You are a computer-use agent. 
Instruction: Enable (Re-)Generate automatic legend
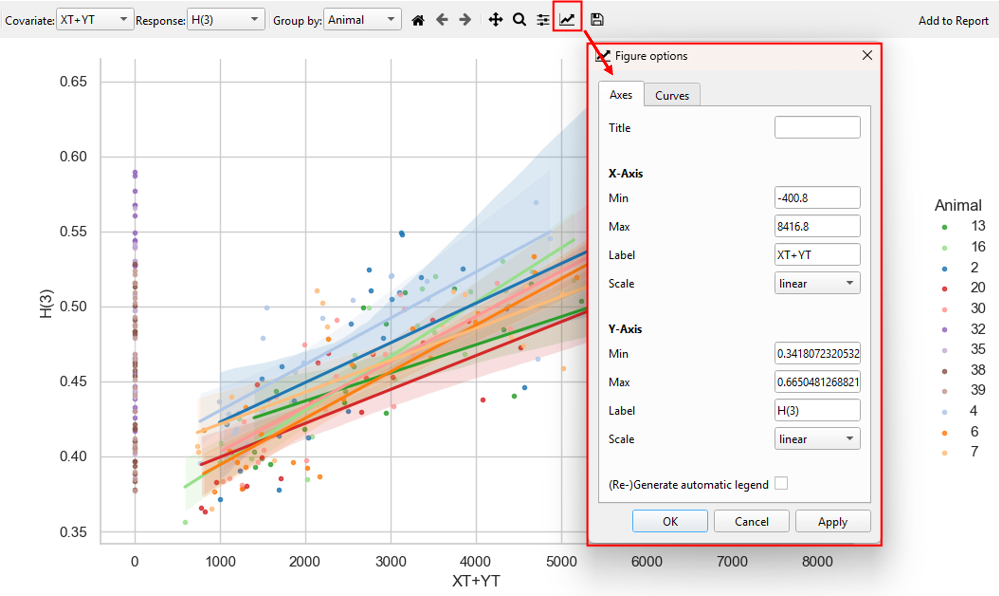click(782, 482)
